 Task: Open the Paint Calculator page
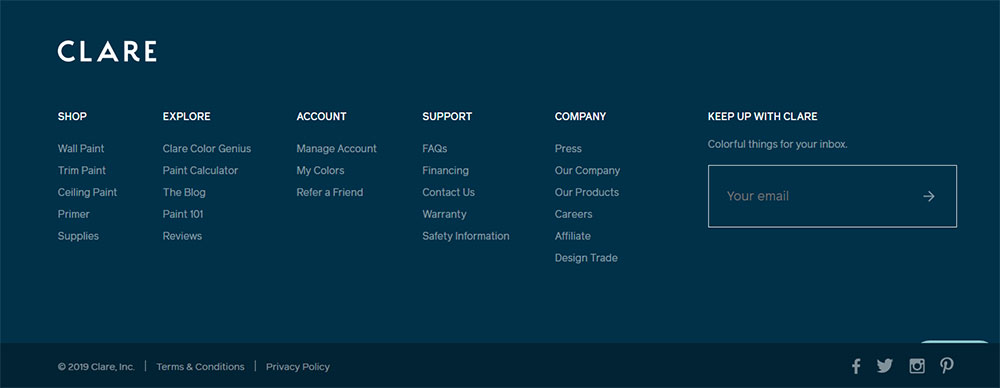[x=200, y=170]
